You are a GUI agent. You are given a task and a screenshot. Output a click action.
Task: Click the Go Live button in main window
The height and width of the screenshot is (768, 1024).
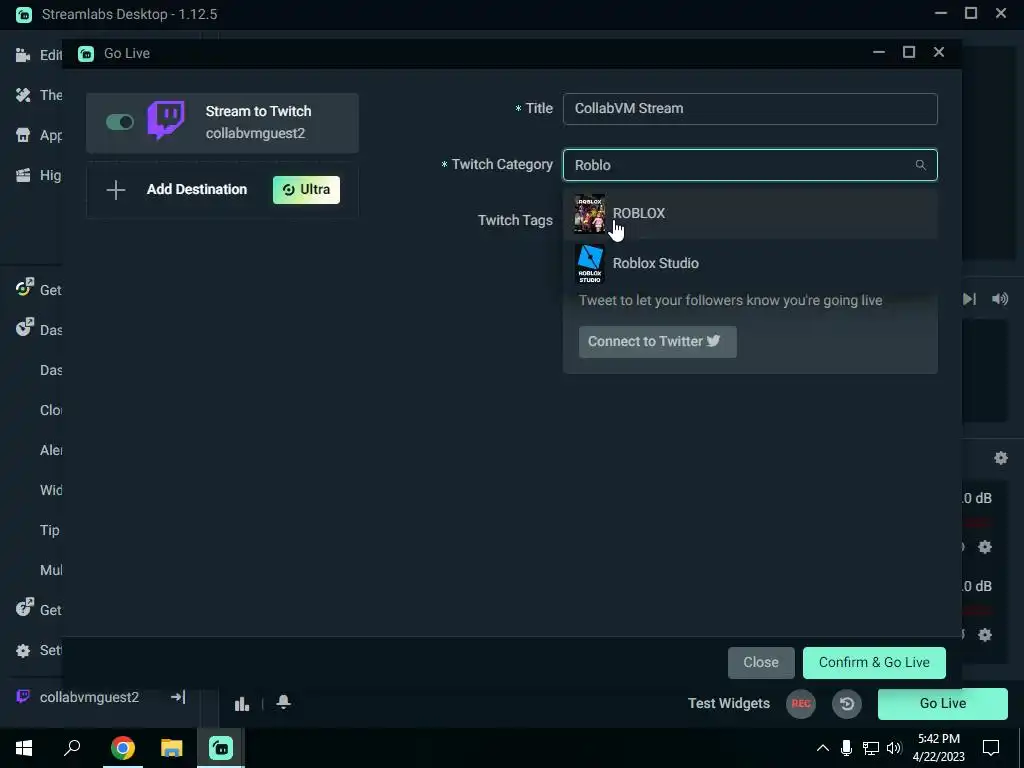point(942,703)
